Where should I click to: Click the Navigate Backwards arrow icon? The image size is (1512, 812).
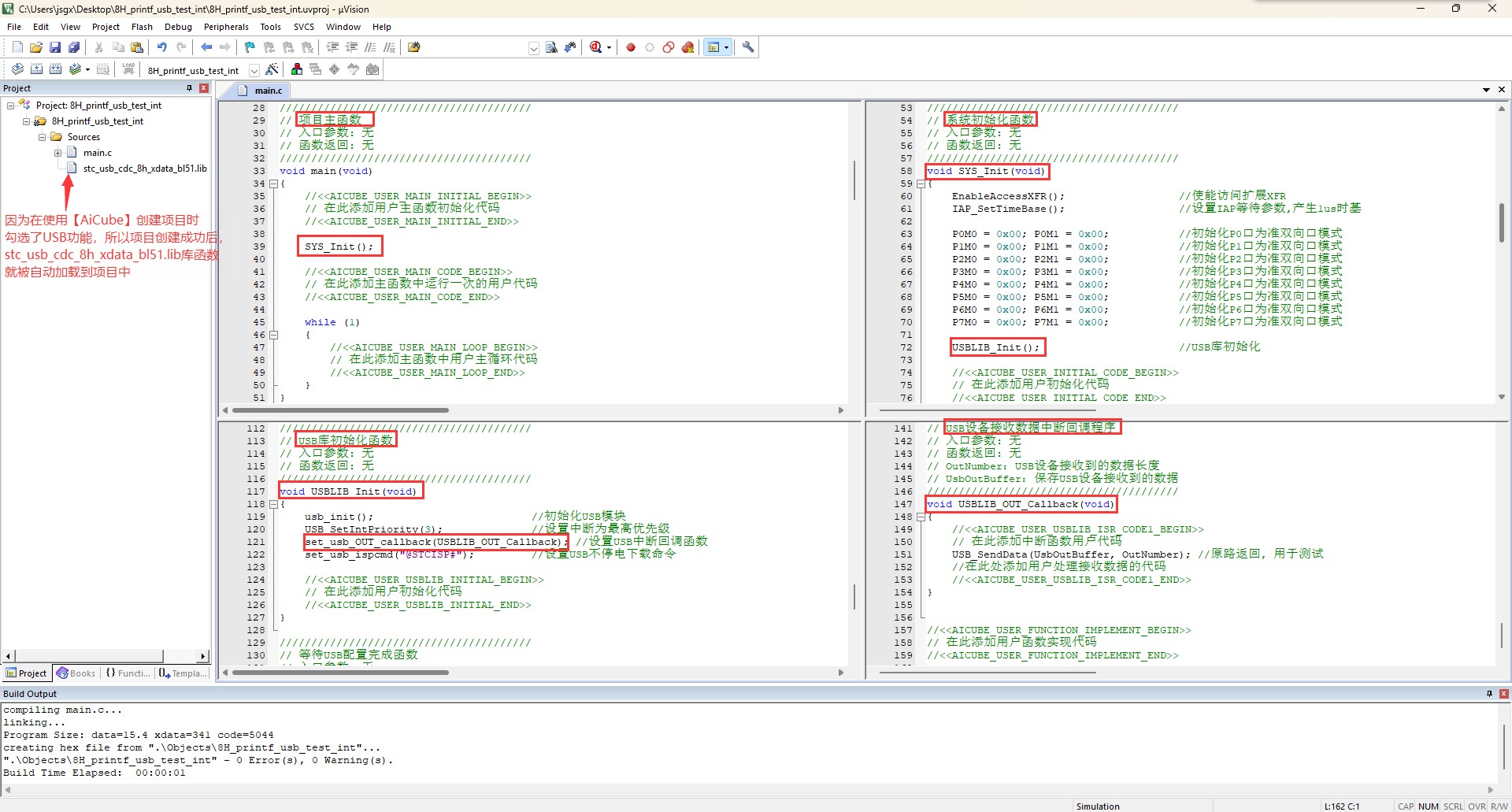(x=206, y=47)
